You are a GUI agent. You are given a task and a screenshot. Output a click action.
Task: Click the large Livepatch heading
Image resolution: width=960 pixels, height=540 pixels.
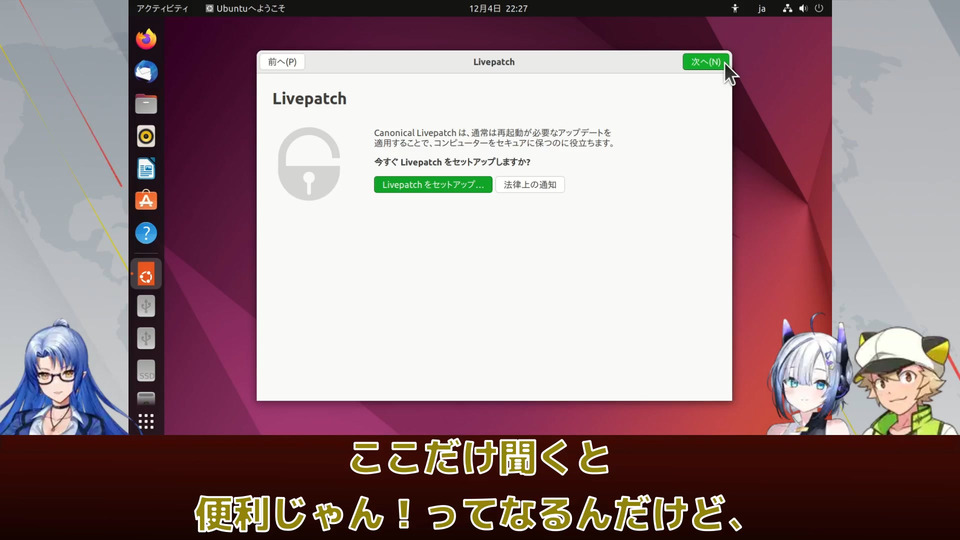[309, 99]
